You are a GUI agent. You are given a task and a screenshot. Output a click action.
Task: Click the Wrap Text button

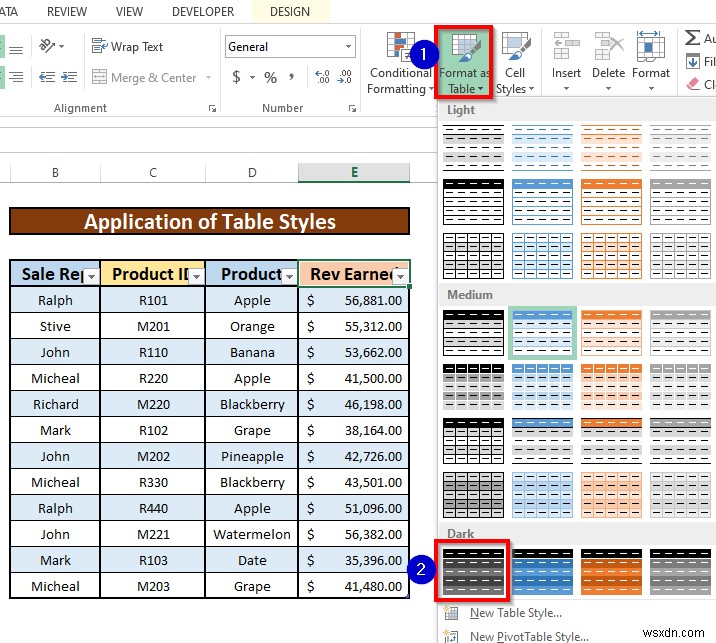pyautogui.click(x=127, y=47)
